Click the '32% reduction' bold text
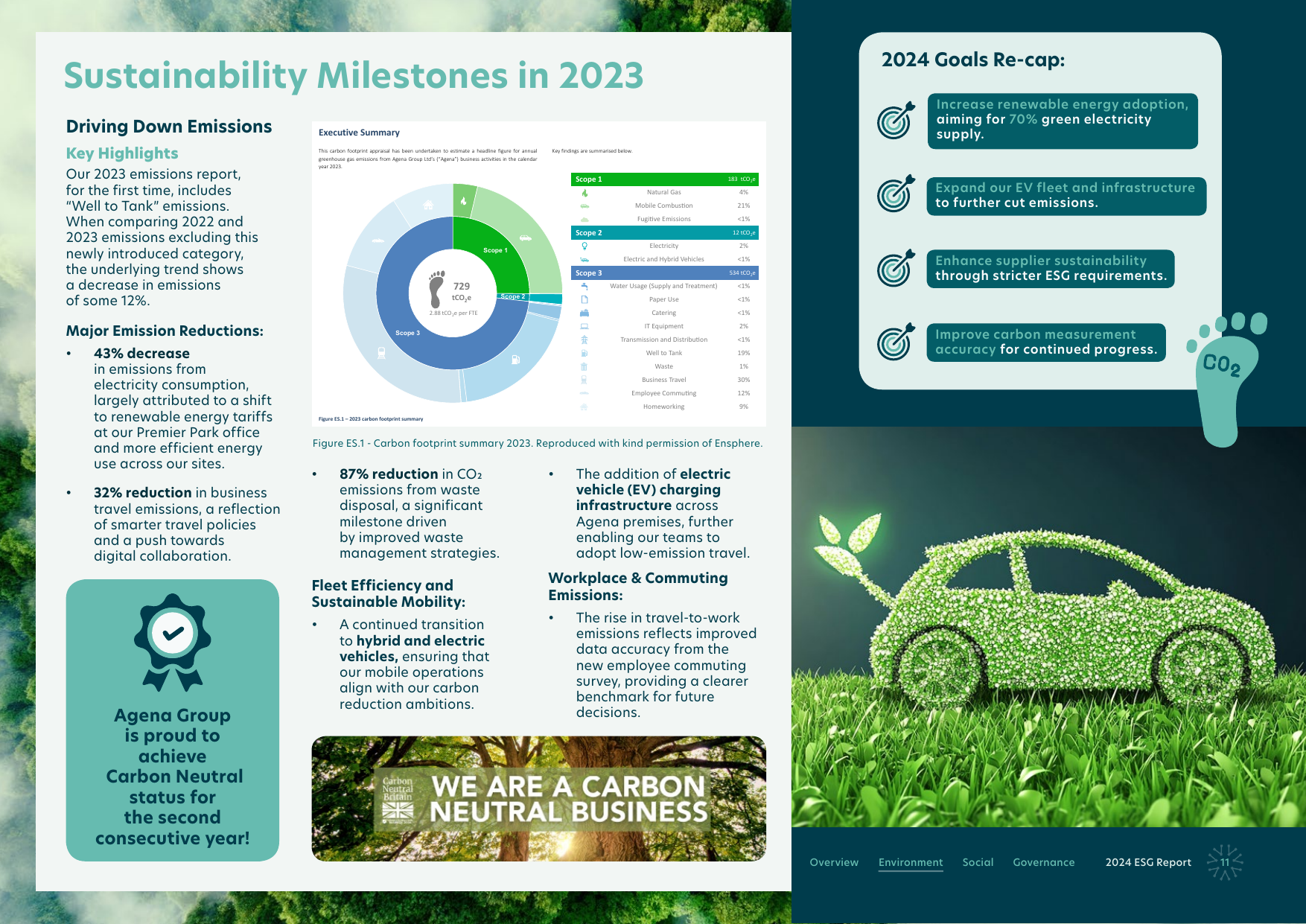The image size is (1306, 924). click(x=143, y=492)
